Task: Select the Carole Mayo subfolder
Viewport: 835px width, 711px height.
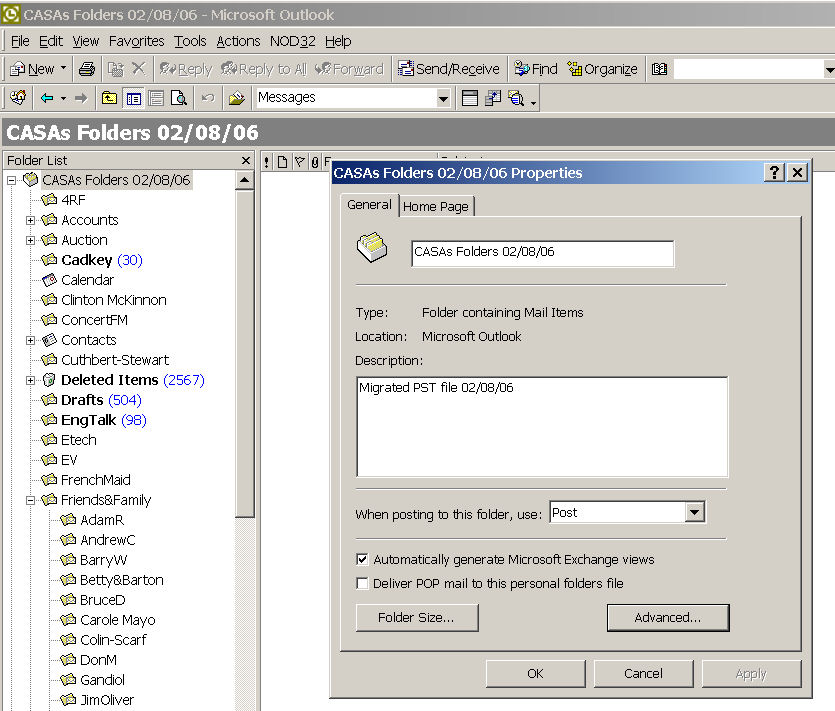Action: click(x=117, y=620)
